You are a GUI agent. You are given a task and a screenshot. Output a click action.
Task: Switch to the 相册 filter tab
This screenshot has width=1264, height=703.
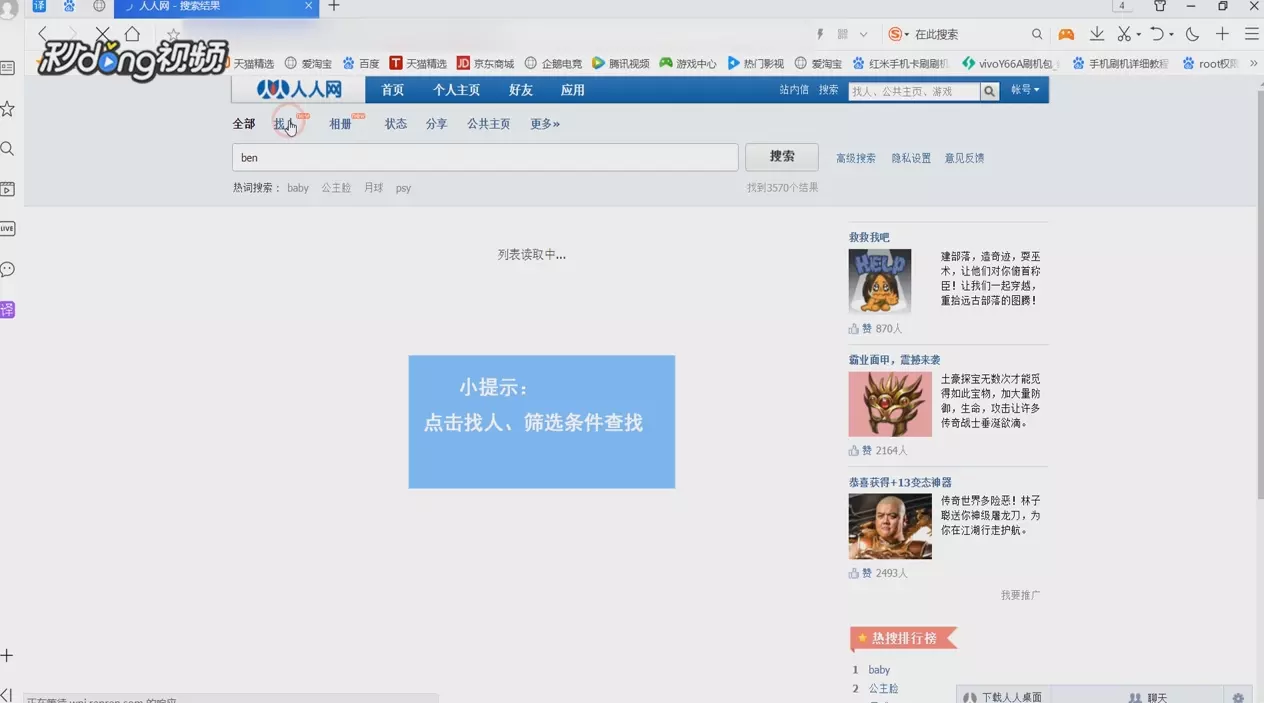pos(340,124)
